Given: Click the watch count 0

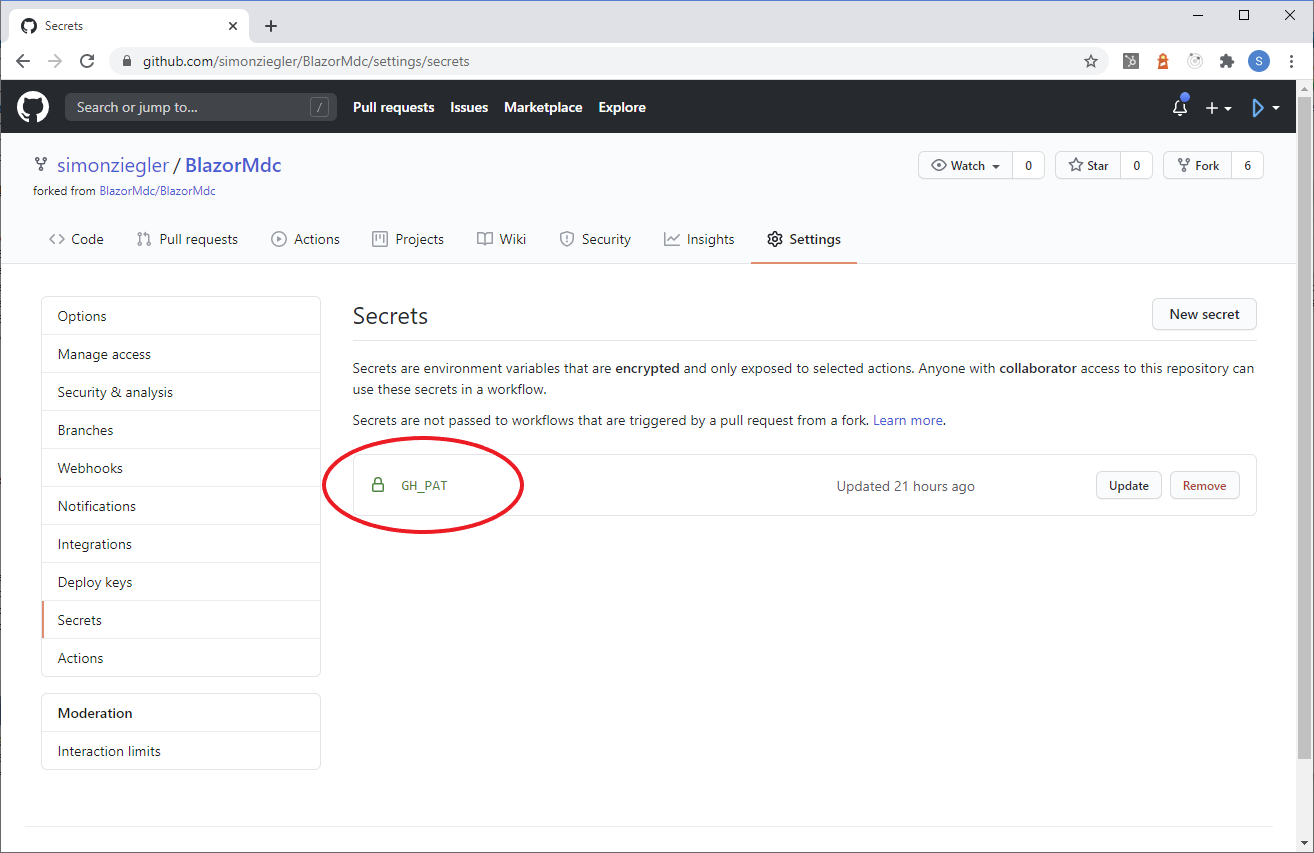Looking at the screenshot, I should coord(1028,166).
